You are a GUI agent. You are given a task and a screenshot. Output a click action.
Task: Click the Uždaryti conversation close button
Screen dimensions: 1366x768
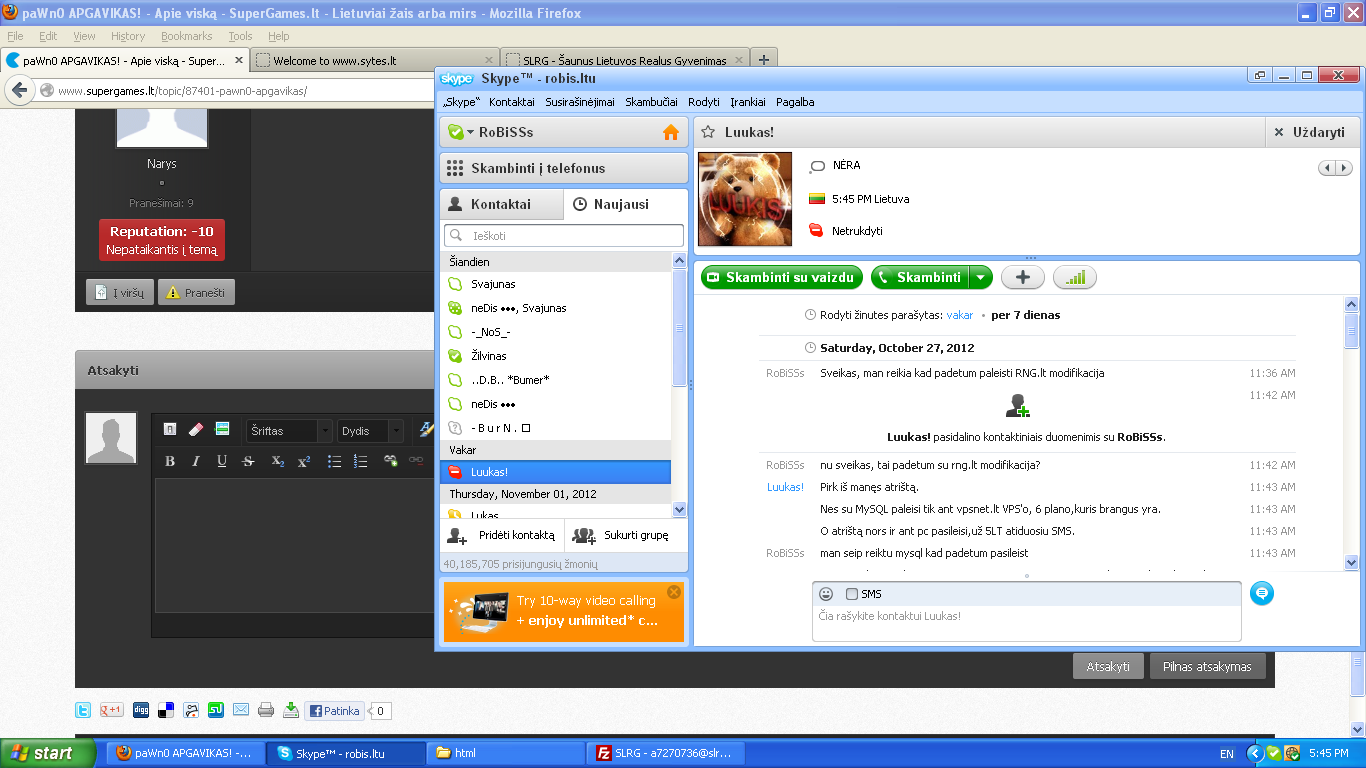[x=1310, y=132]
